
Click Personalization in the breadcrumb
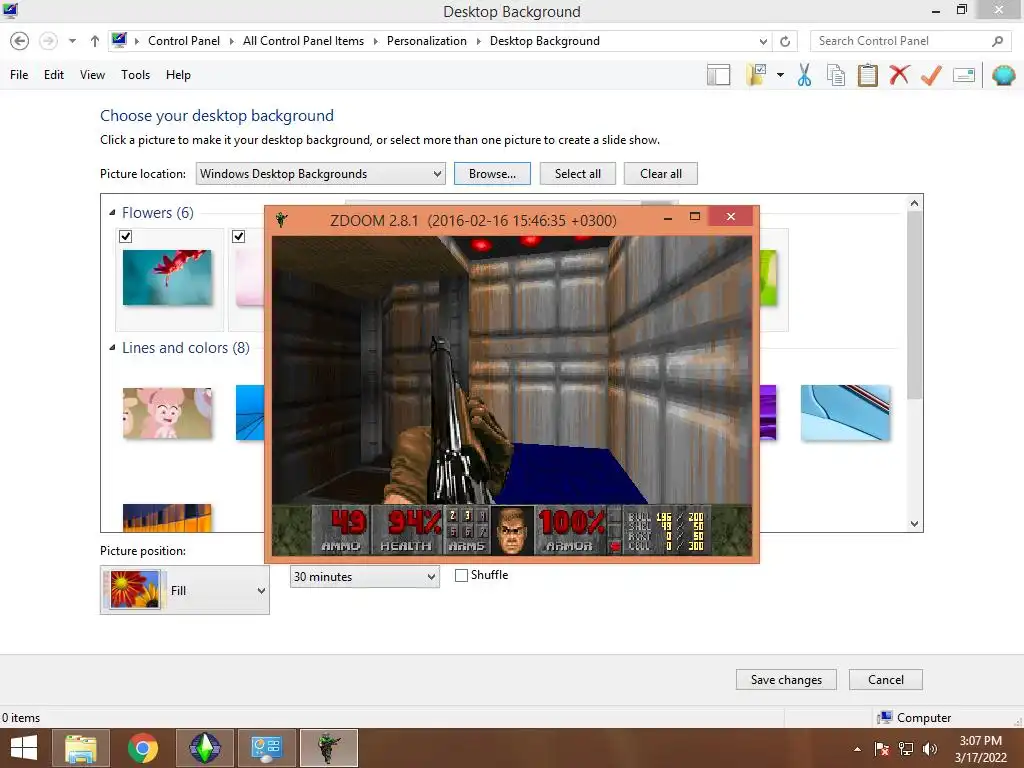426,41
